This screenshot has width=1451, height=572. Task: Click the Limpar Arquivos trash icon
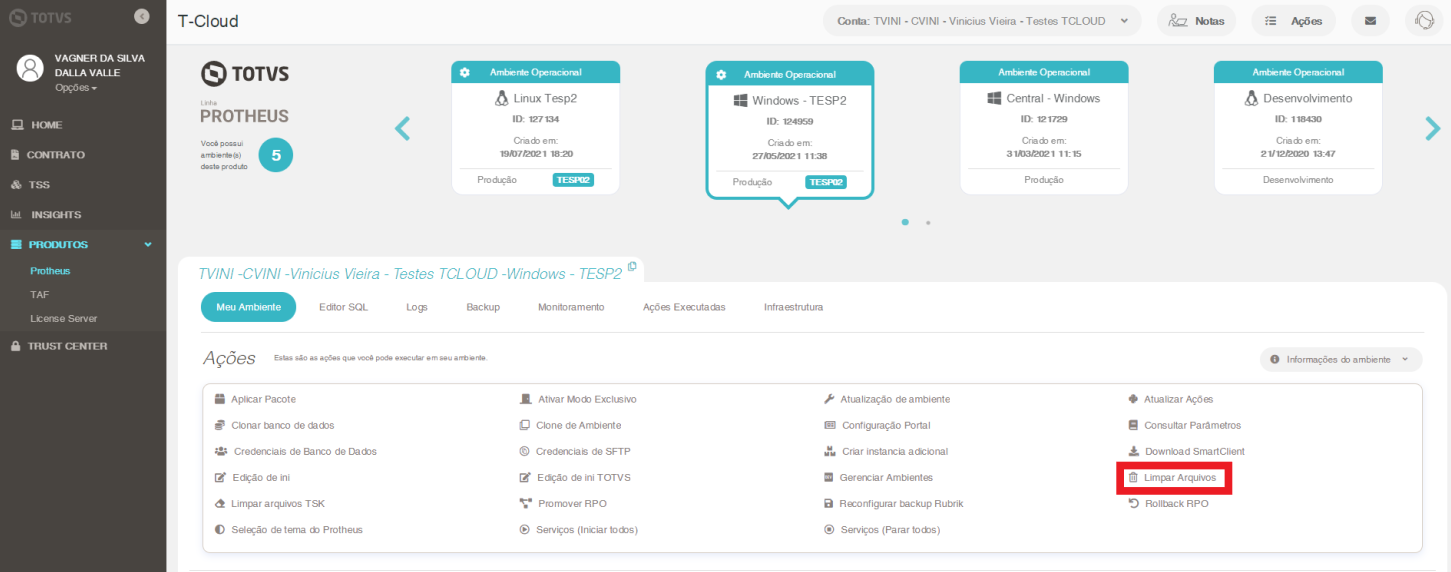pos(1133,478)
